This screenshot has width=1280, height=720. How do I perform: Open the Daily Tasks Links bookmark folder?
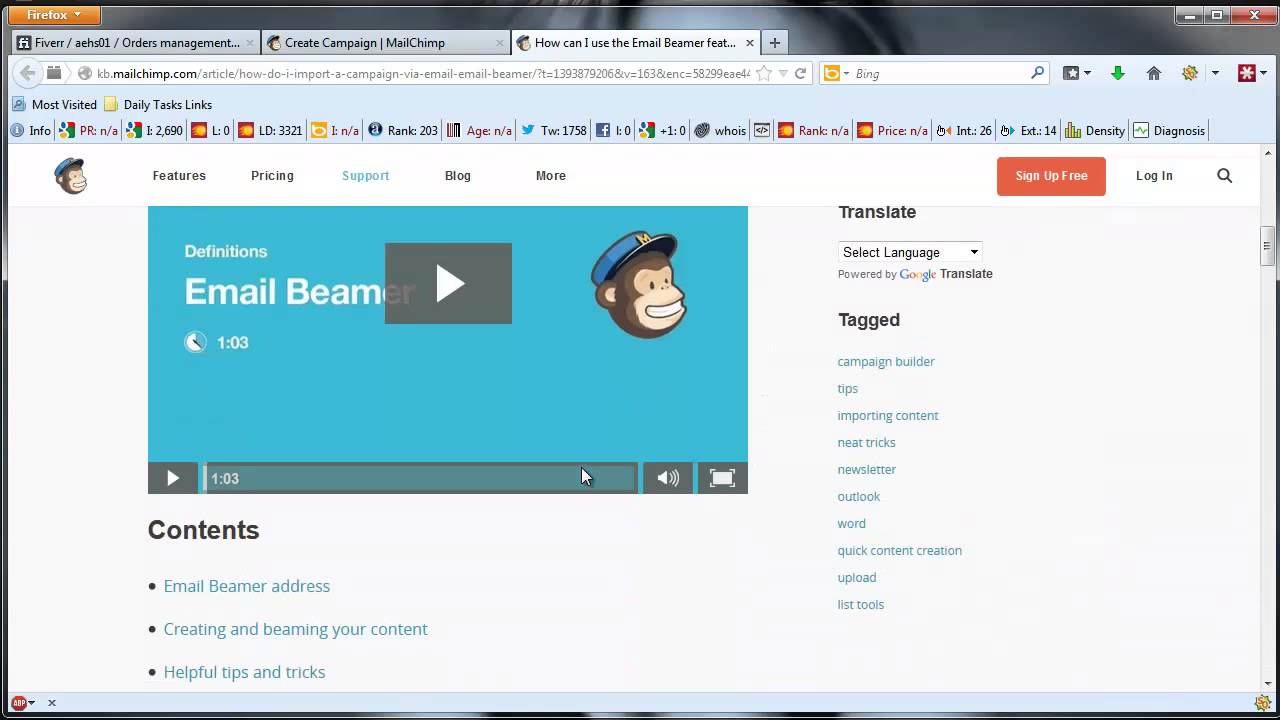[158, 104]
